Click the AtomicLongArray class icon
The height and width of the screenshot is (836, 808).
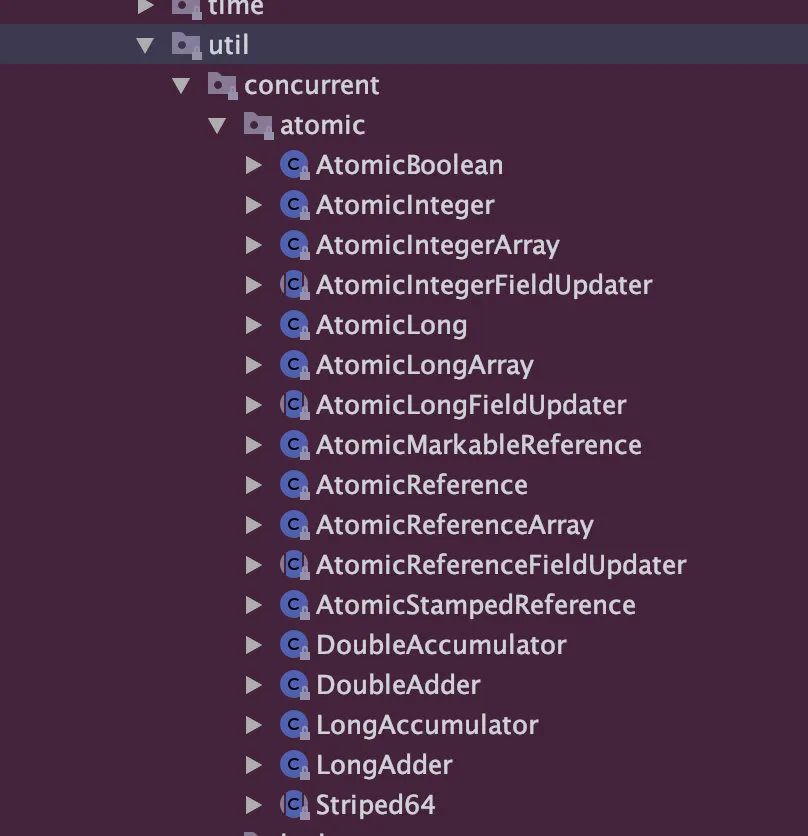pos(294,365)
